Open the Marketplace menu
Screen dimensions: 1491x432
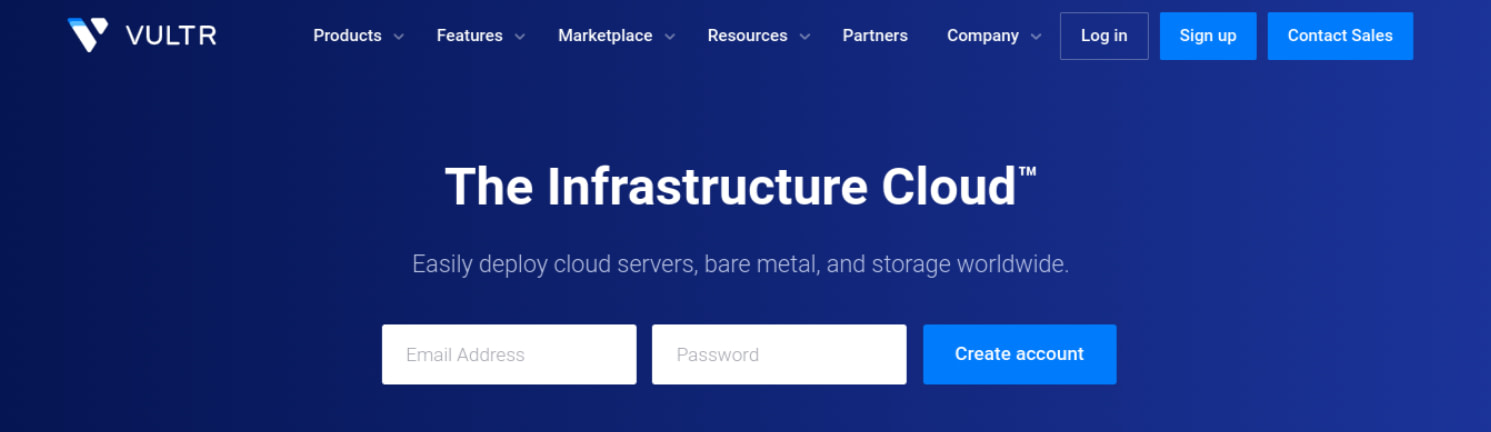click(605, 36)
